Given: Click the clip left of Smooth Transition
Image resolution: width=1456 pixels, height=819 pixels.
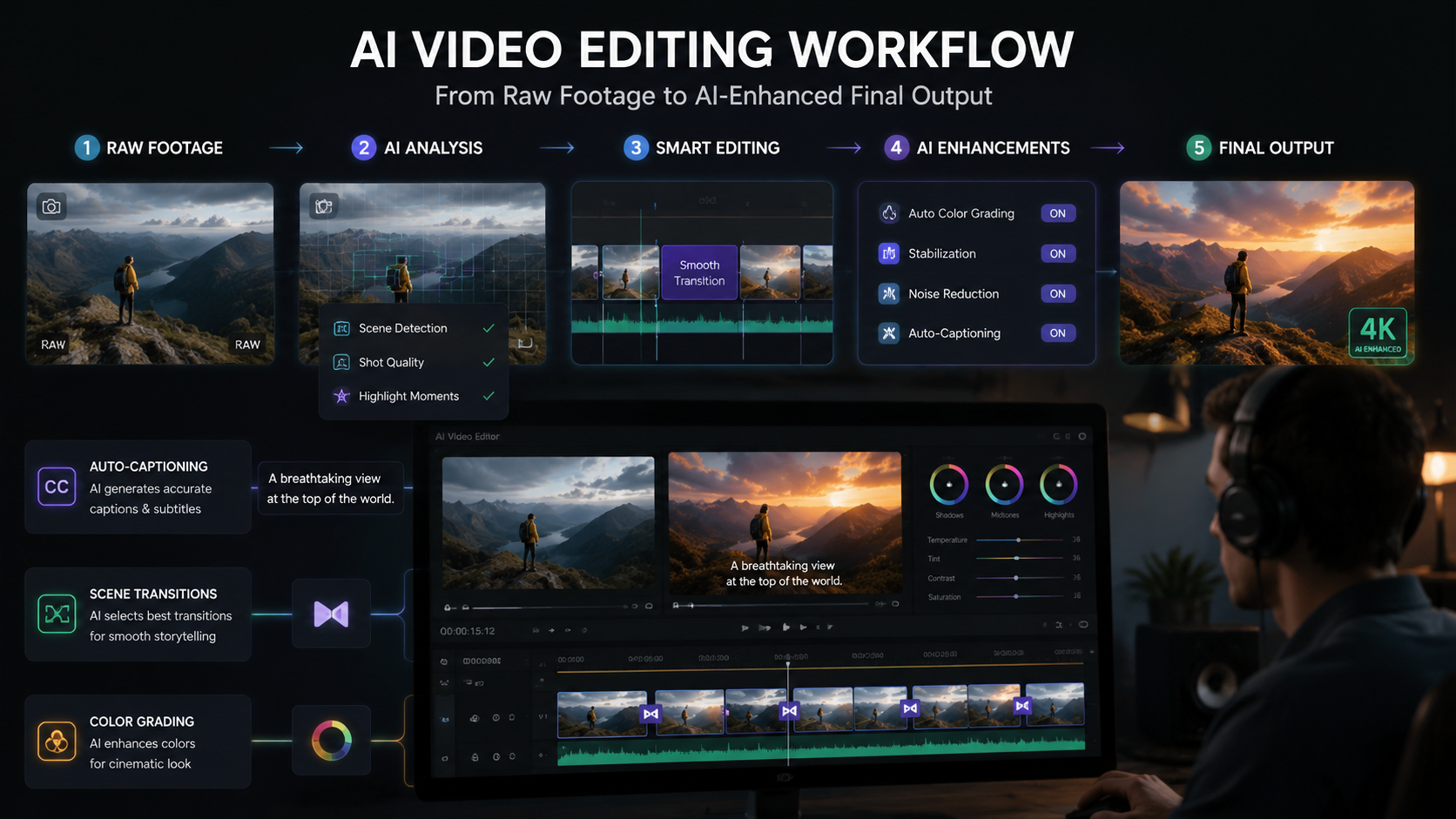Looking at the screenshot, I should [630, 272].
